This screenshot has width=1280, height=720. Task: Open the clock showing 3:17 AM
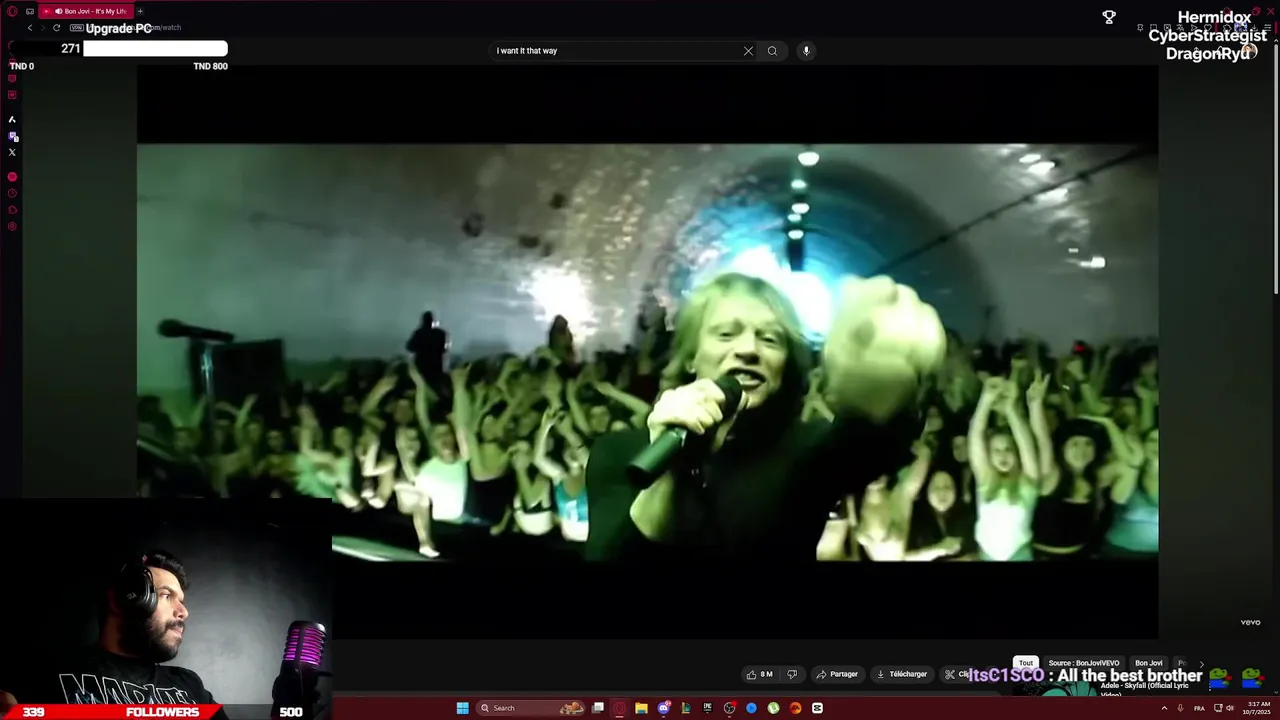(1258, 708)
